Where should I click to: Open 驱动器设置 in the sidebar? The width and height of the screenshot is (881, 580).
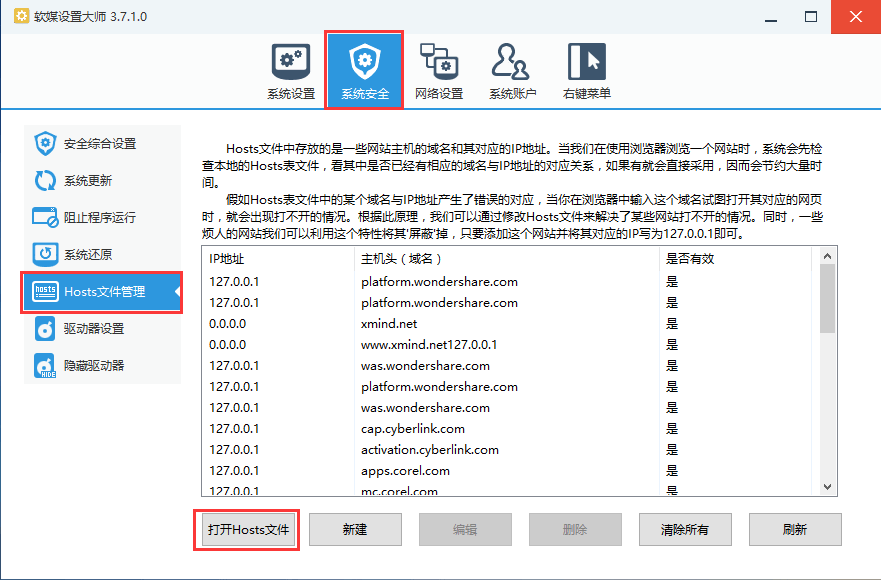(x=102, y=329)
